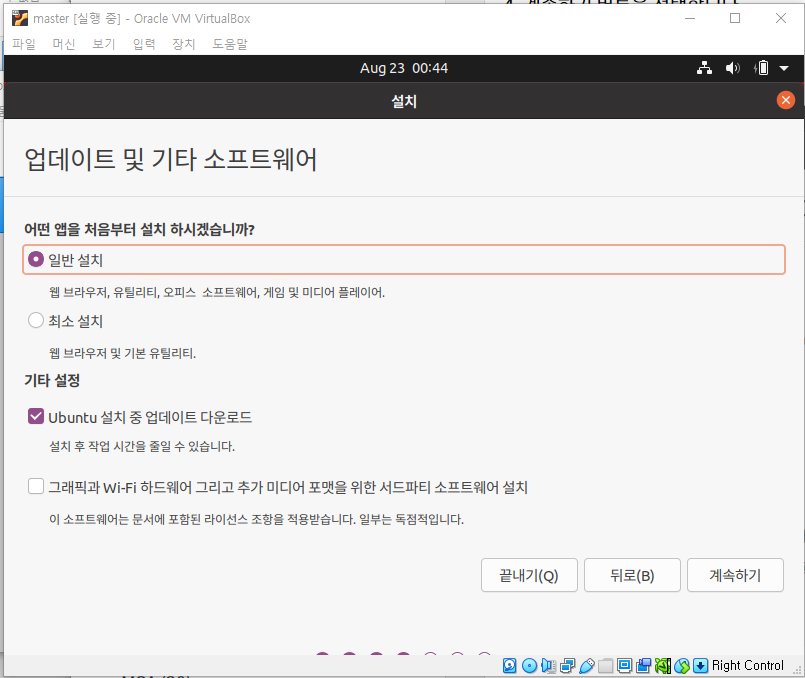Click the Aug 23 00:44 clock
This screenshot has width=805, height=678.
[404, 68]
